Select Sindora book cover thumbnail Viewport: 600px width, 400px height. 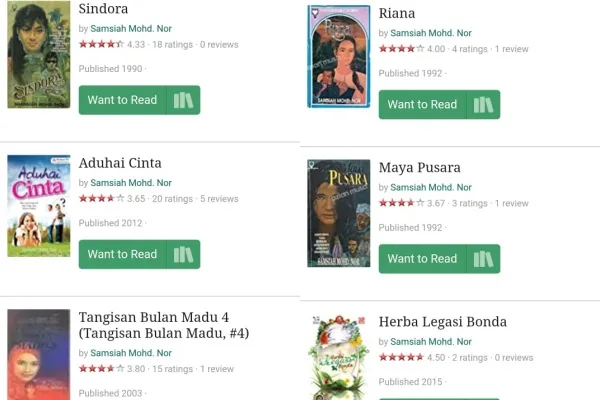[x=39, y=54]
